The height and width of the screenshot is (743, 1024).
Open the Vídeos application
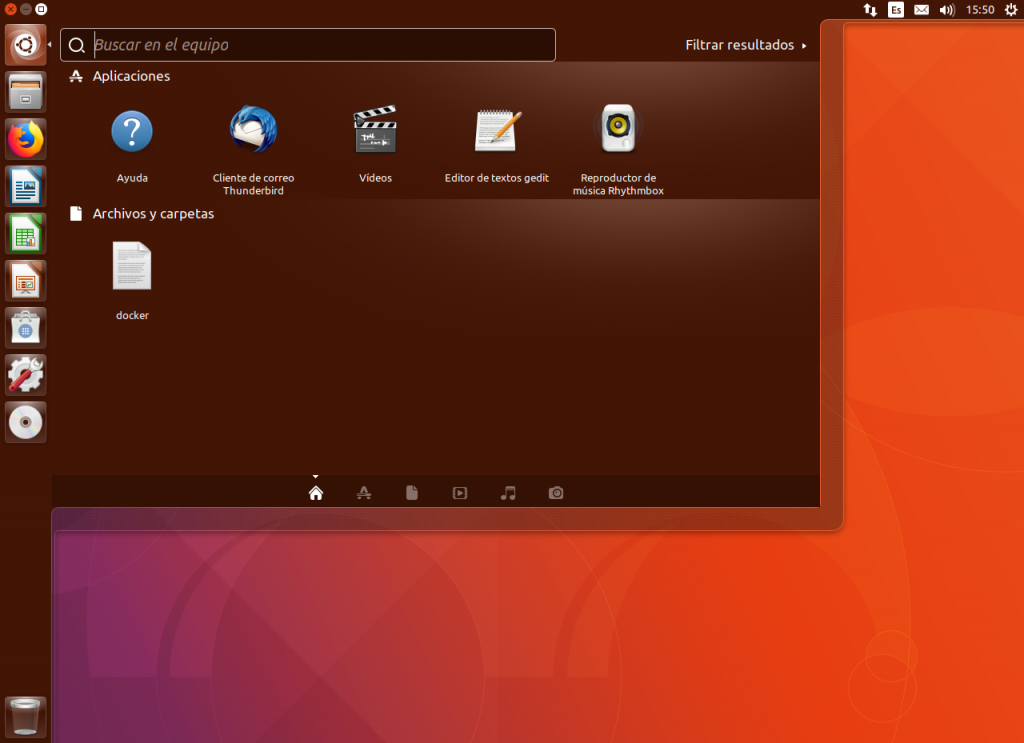(375, 129)
